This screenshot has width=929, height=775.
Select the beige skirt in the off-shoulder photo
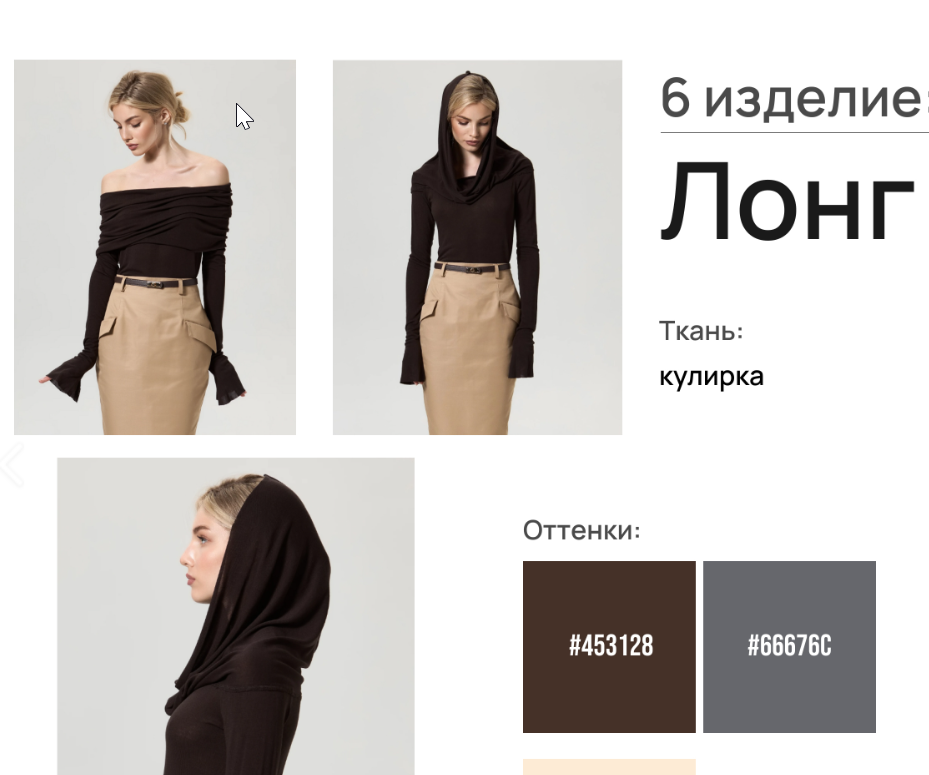click(x=156, y=358)
